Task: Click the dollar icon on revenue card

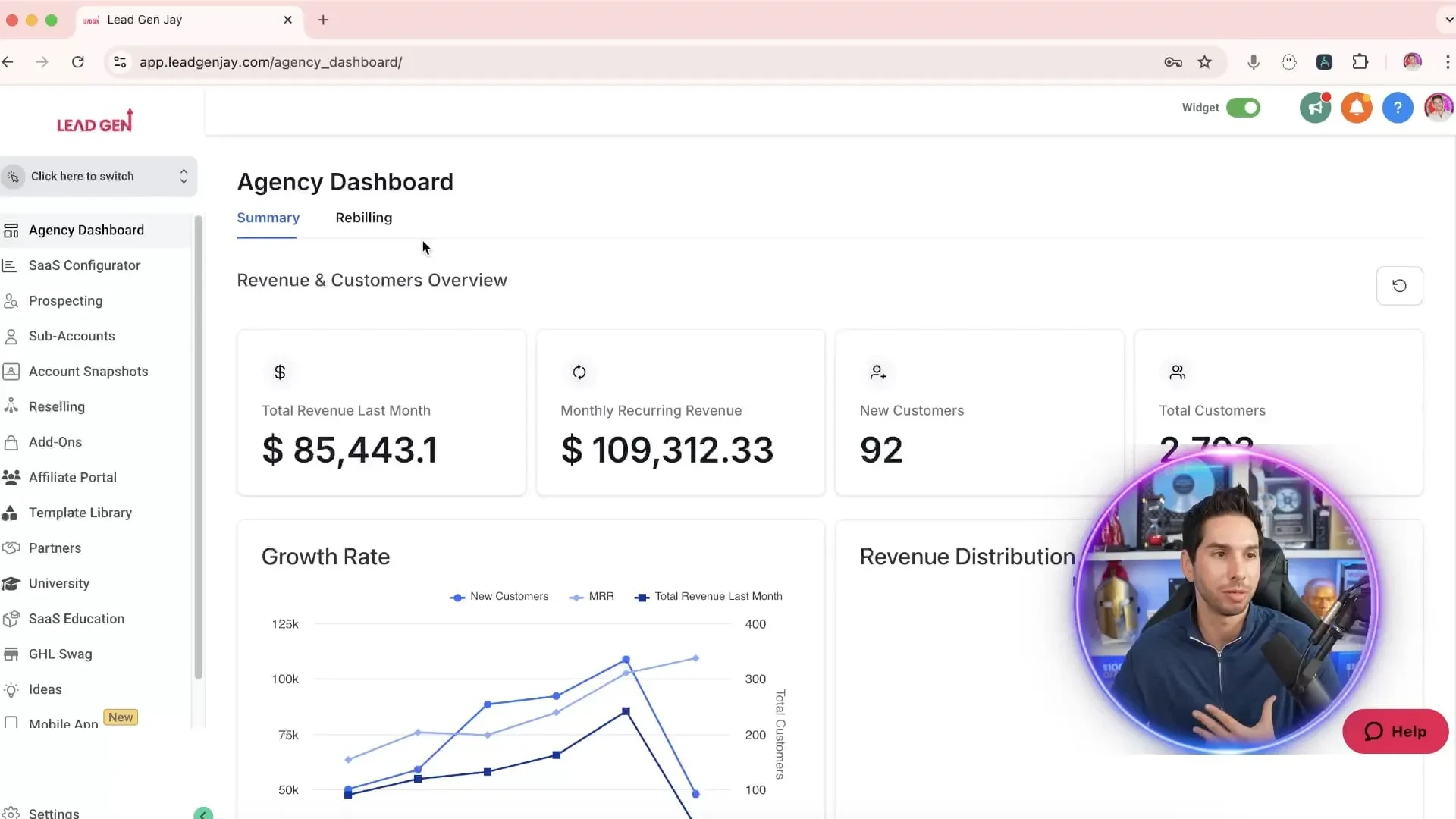Action: pos(280,372)
